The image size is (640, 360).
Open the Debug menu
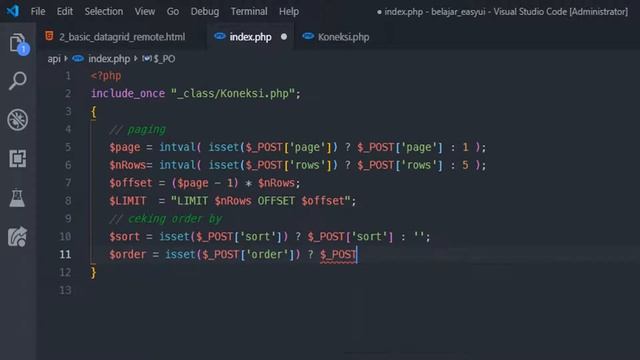[204, 11]
